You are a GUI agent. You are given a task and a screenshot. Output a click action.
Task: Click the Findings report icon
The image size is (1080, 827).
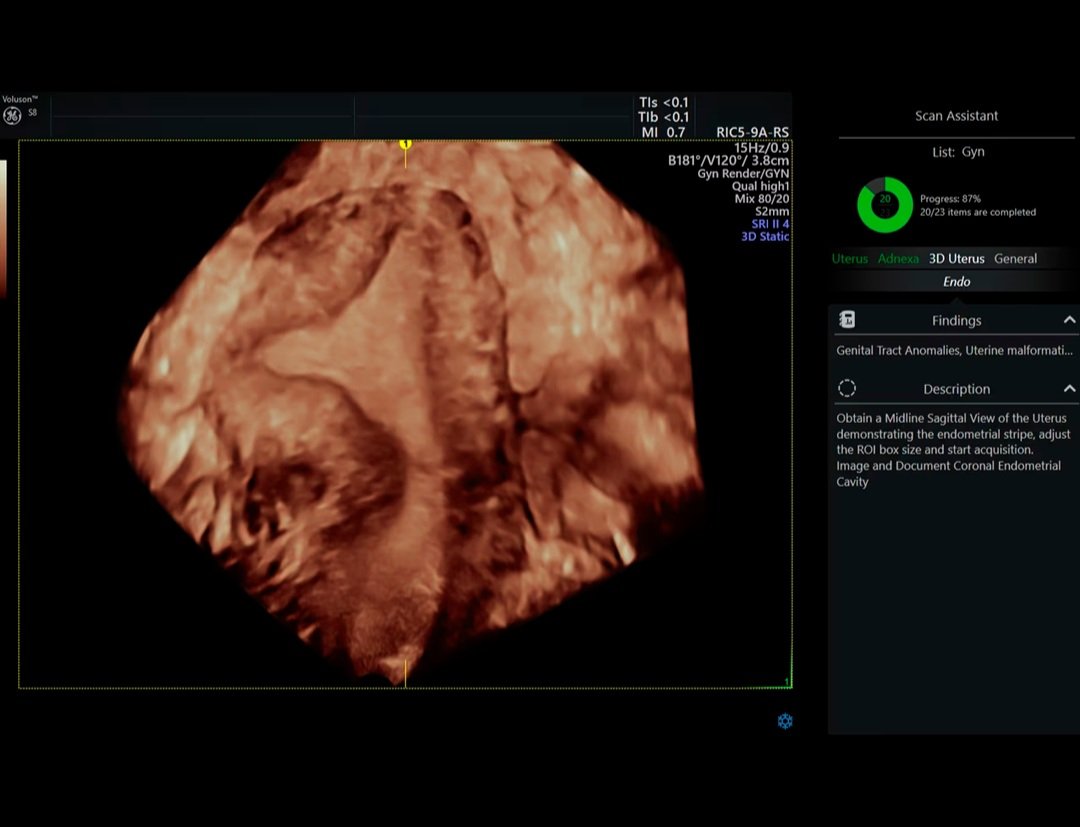pos(847,320)
